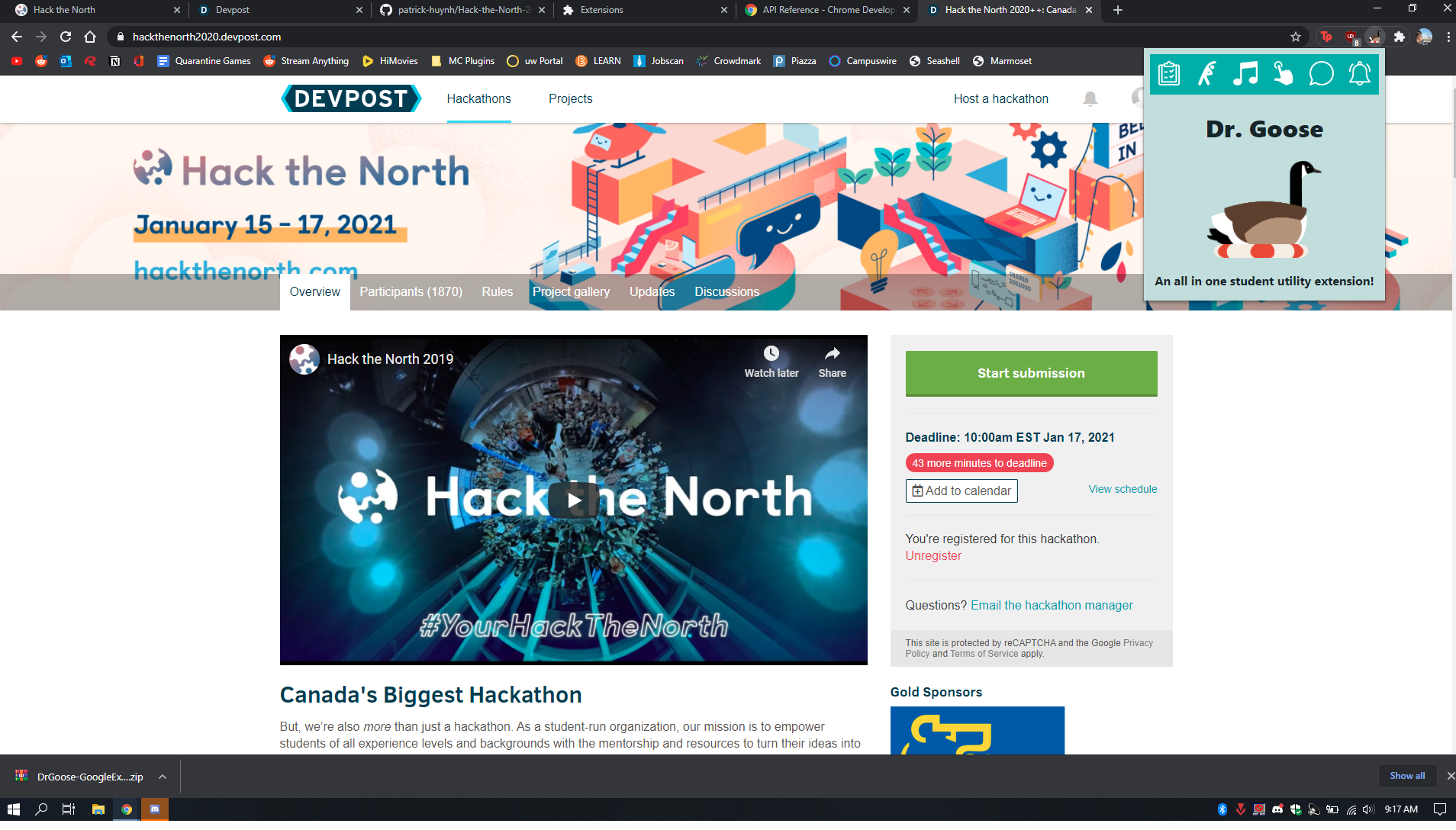Open the Chrome profile avatar
Viewport: 1456px width, 830px height.
[1424, 37]
